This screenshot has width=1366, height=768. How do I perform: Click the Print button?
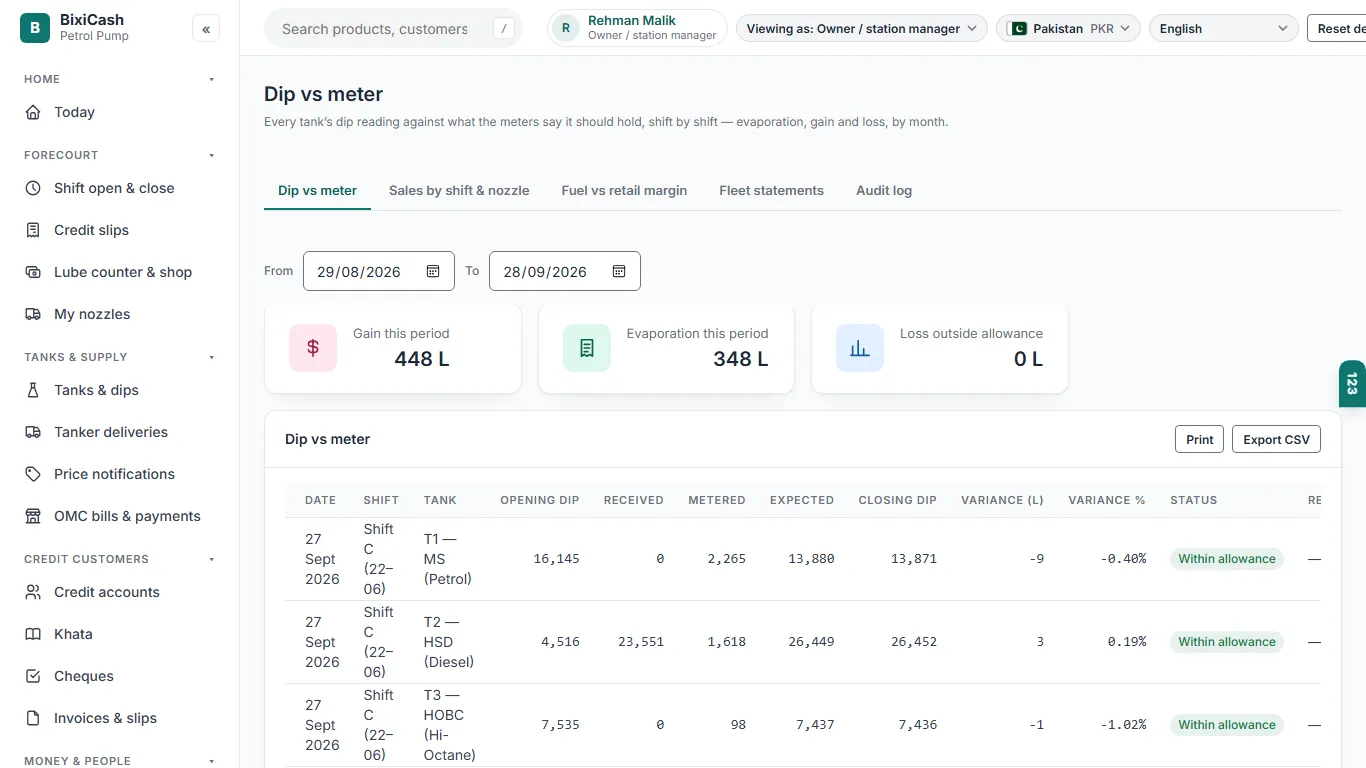point(1199,439)
